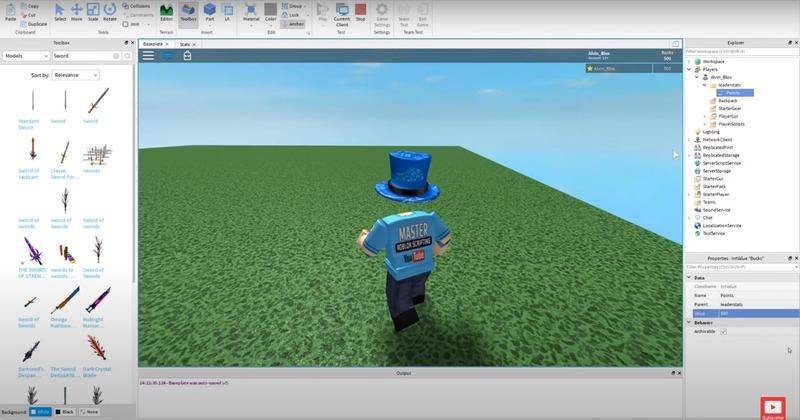Open Game Settings
800x420 pixels.
[382, 14]
